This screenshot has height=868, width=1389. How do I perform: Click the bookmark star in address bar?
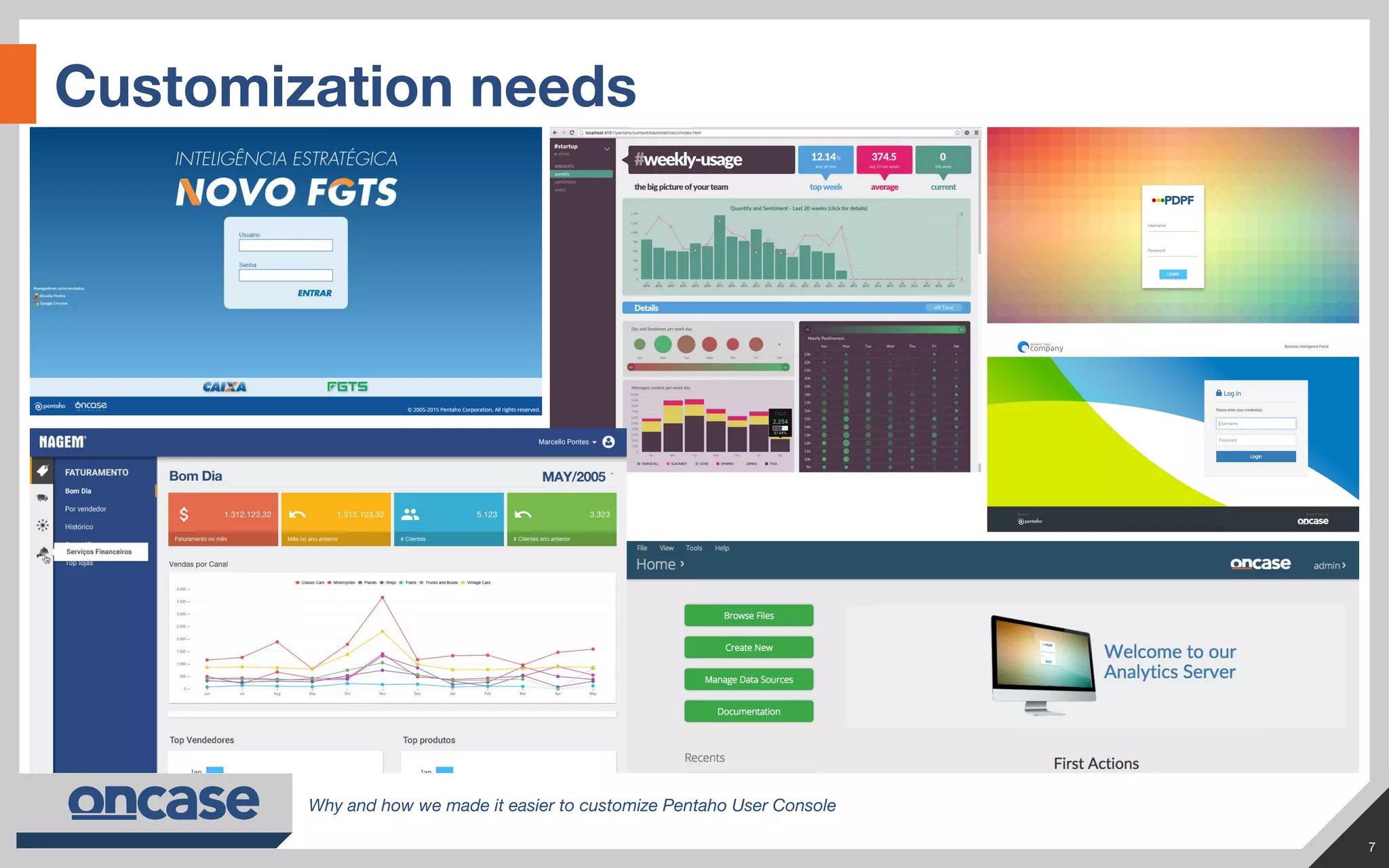point(957,133)
